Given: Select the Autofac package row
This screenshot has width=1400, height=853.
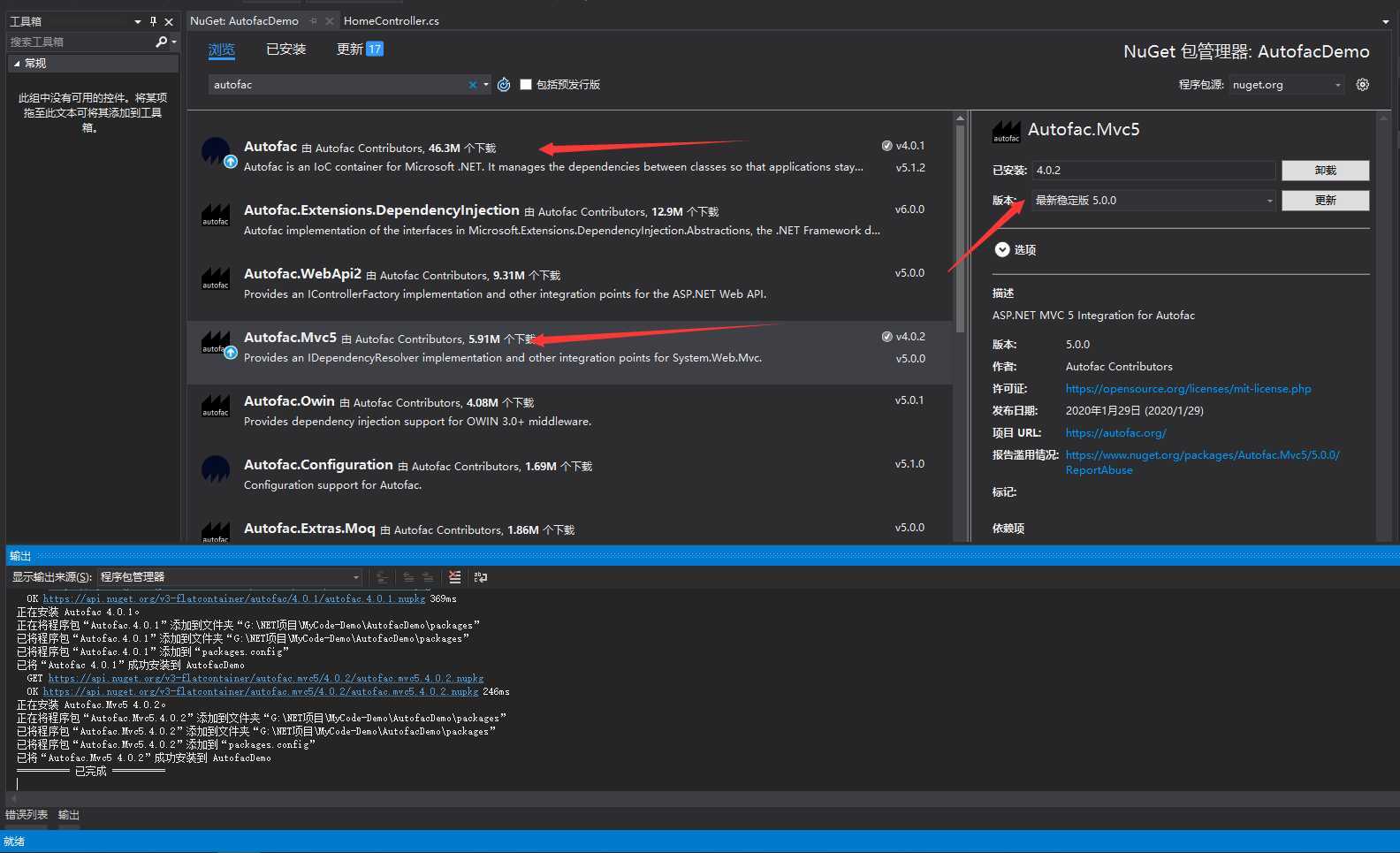Looking at the screenshot, I should click(x=569, y=156).
